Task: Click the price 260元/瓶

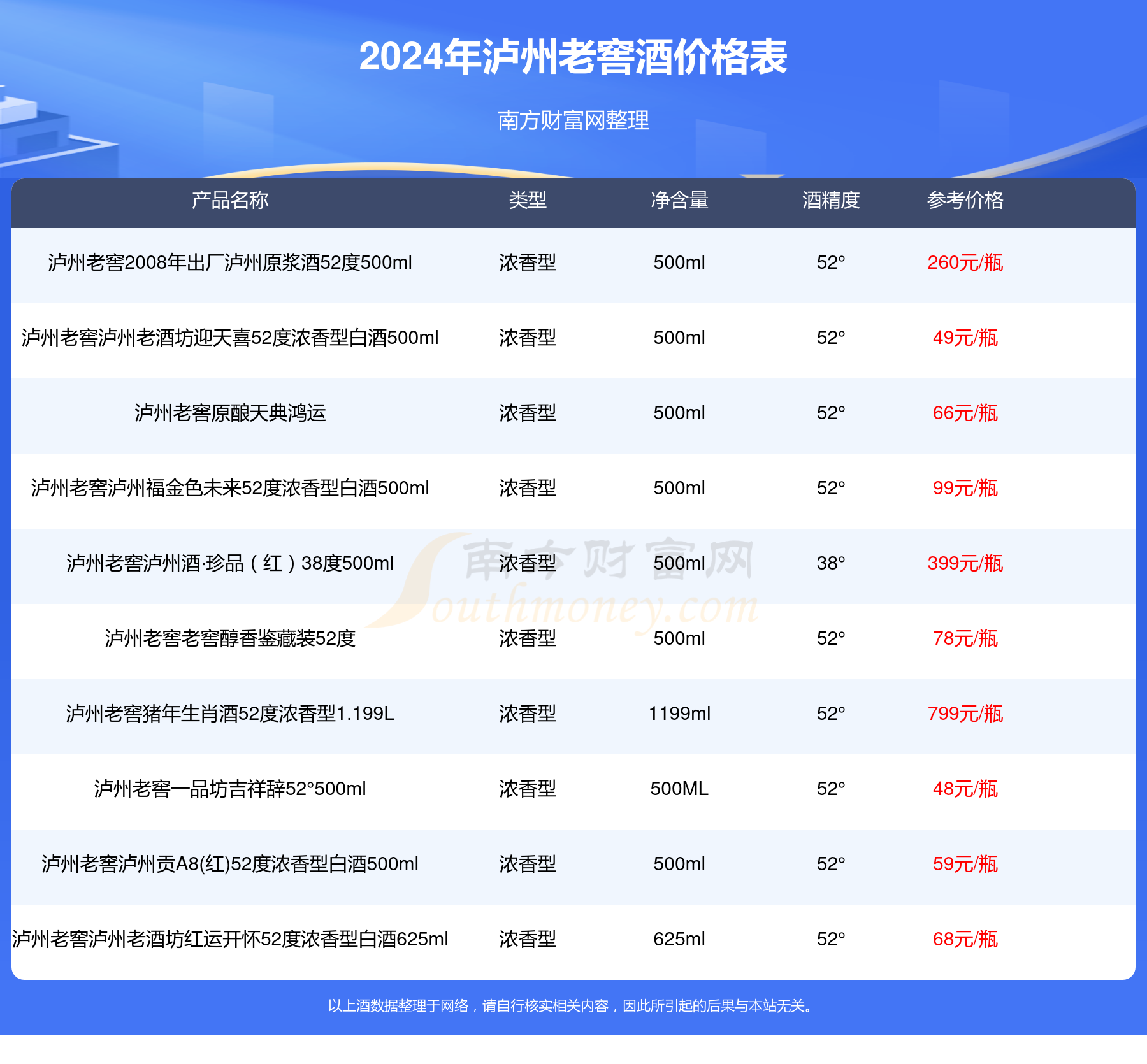Action: [965, 262]
